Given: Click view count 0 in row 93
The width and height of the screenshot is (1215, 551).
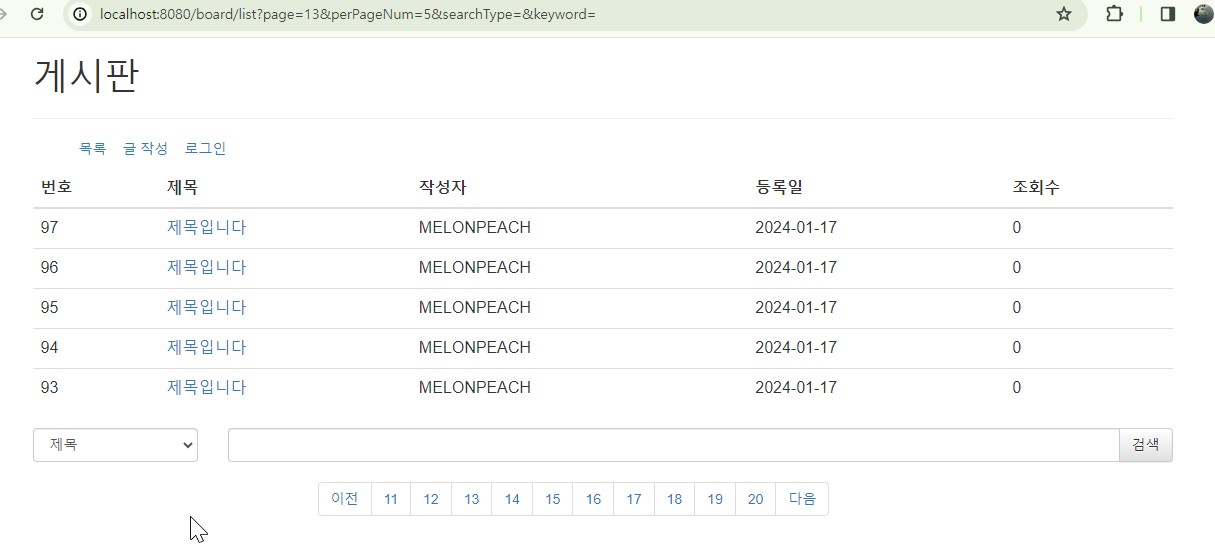Looking at the screenshot, I should (x=1017, y=387).
